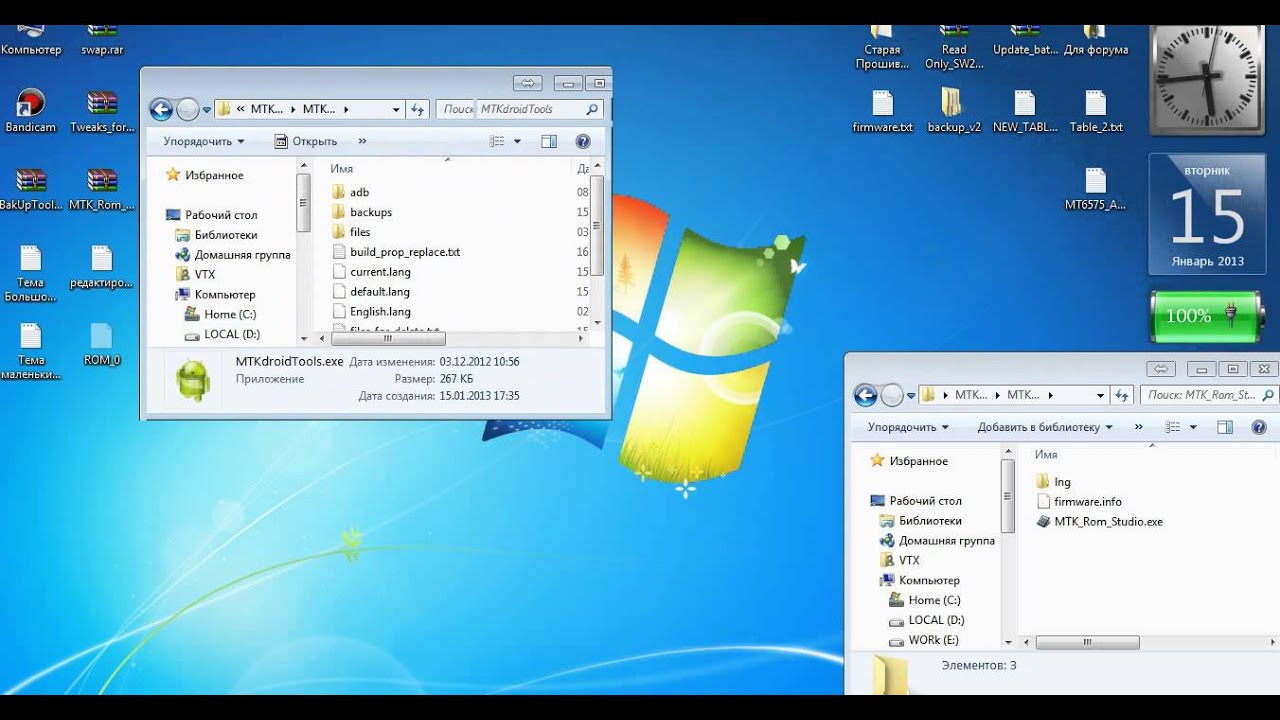Viewport: 1280px width, 720px height.
Task: Open Tweaks_for archive desktop icon
Action: click(x=102, y=110)
